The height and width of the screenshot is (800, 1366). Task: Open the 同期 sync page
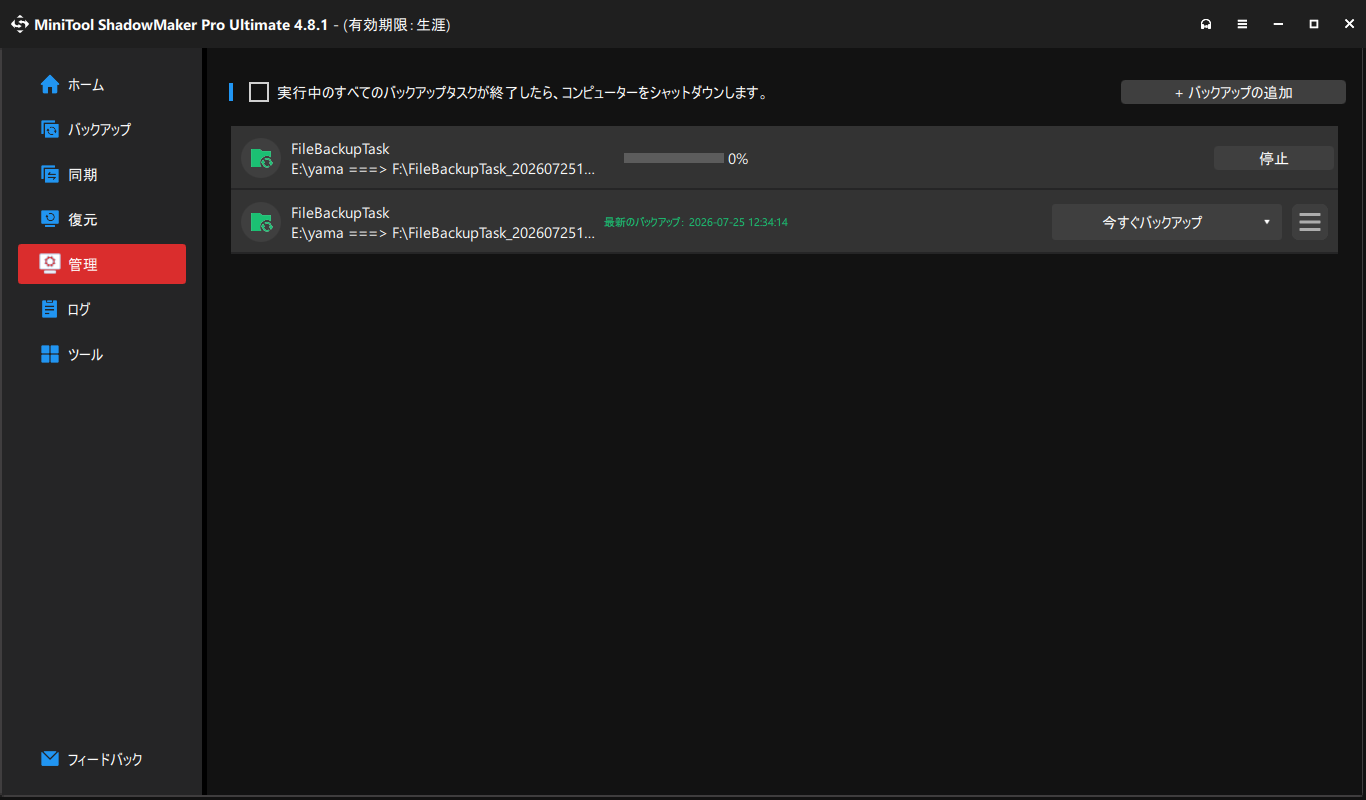point(102,174)
